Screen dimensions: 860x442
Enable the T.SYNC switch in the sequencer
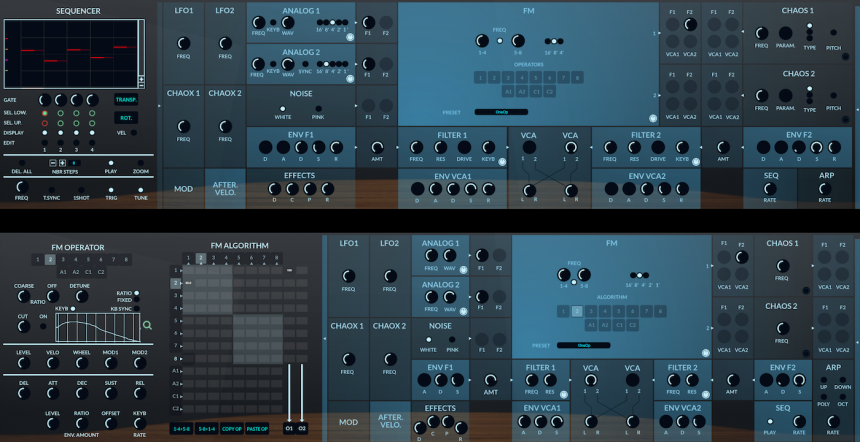tap(52, 190)
